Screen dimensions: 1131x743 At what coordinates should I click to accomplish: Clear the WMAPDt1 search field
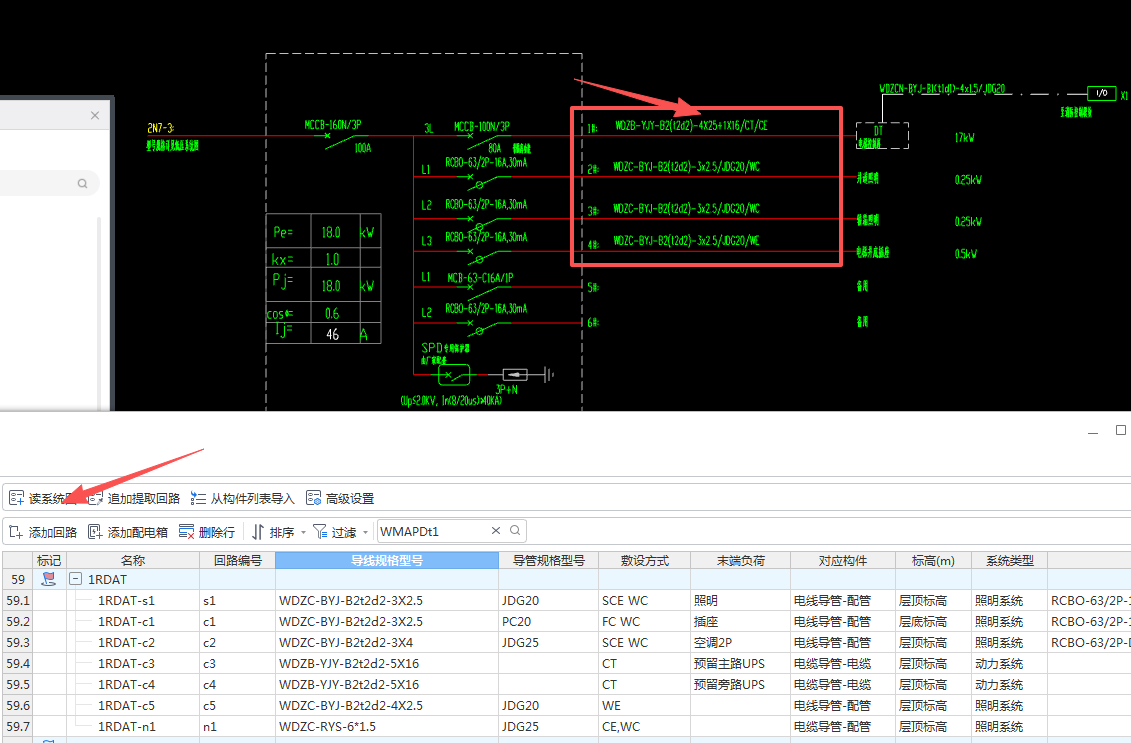pyautogui.click(x=496, y=531)
